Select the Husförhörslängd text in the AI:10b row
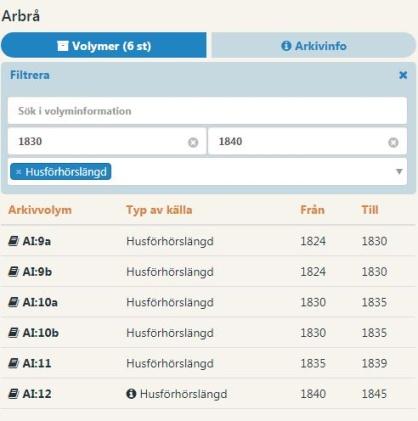 point(170,333)
